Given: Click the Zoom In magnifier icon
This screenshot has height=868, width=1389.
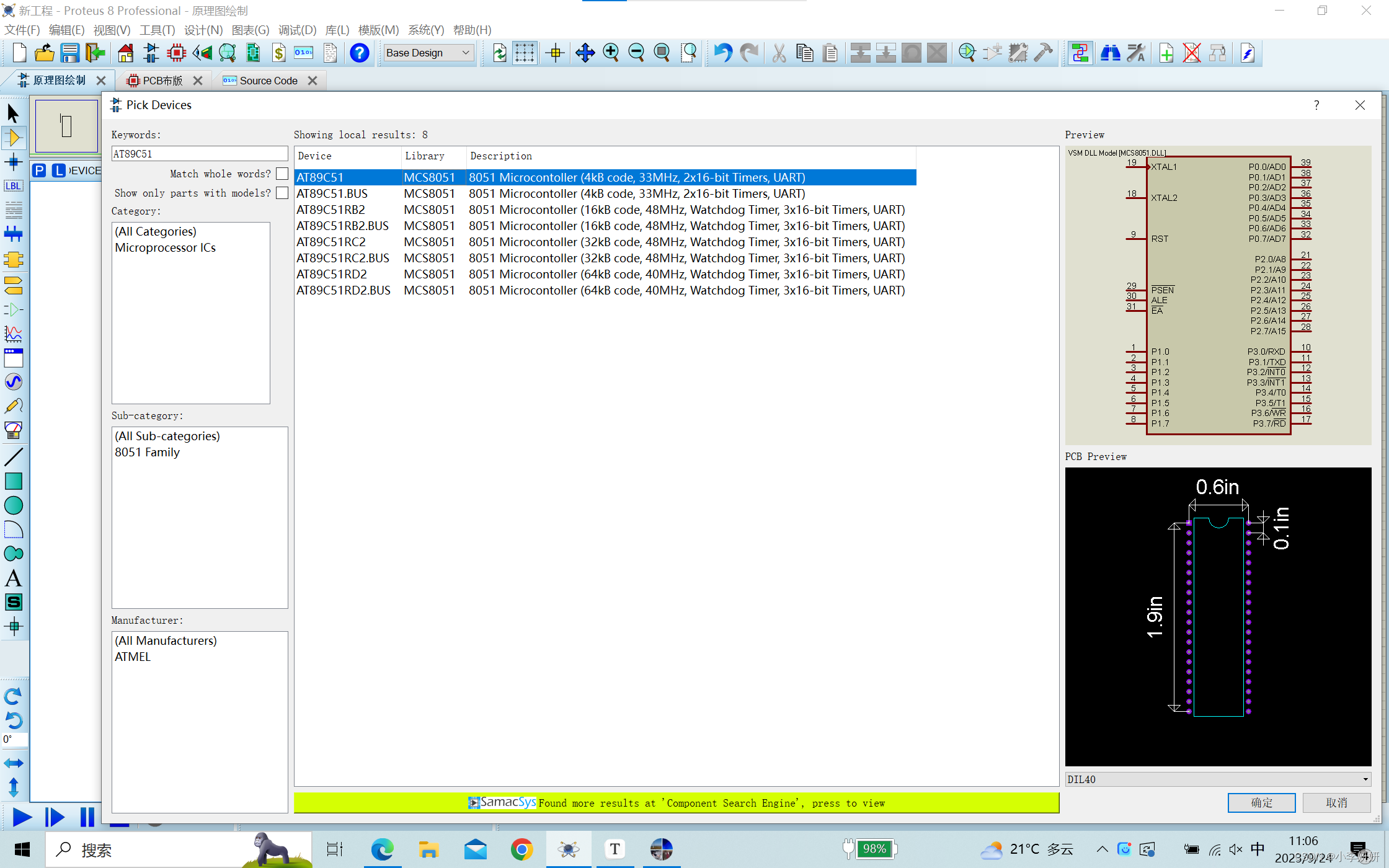Looking at the screenshot, I should [x=611, y=53].
